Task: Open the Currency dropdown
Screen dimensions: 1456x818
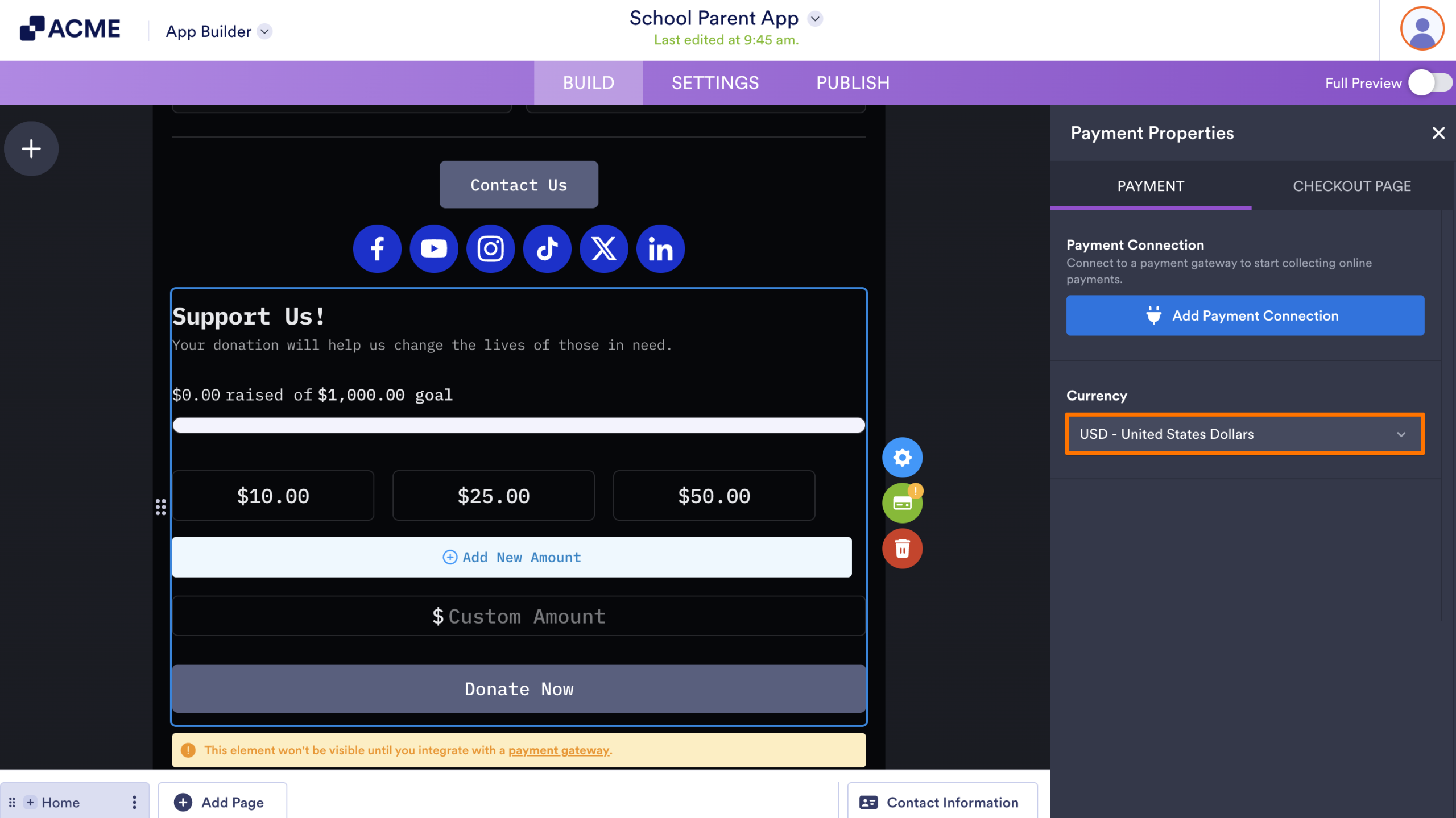Action: tap(1244, 434)
